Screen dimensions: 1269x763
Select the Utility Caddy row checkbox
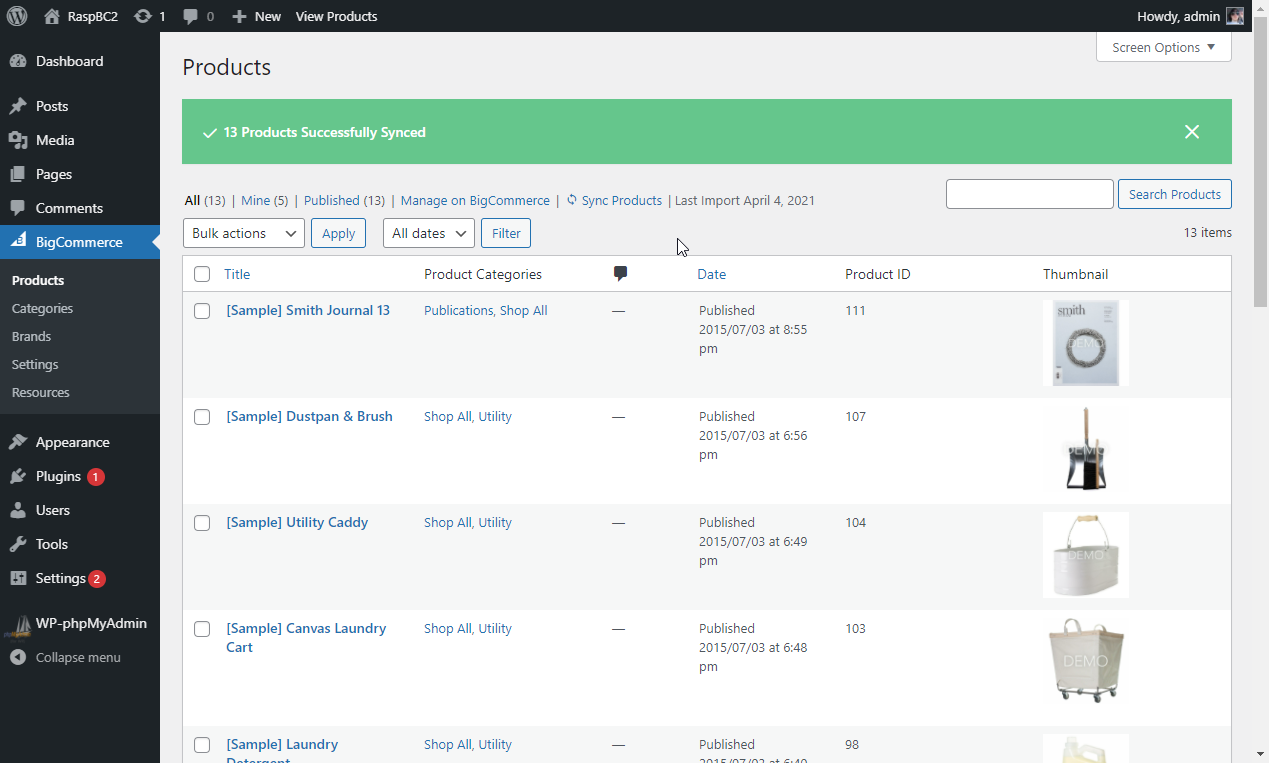coord(202,523)
